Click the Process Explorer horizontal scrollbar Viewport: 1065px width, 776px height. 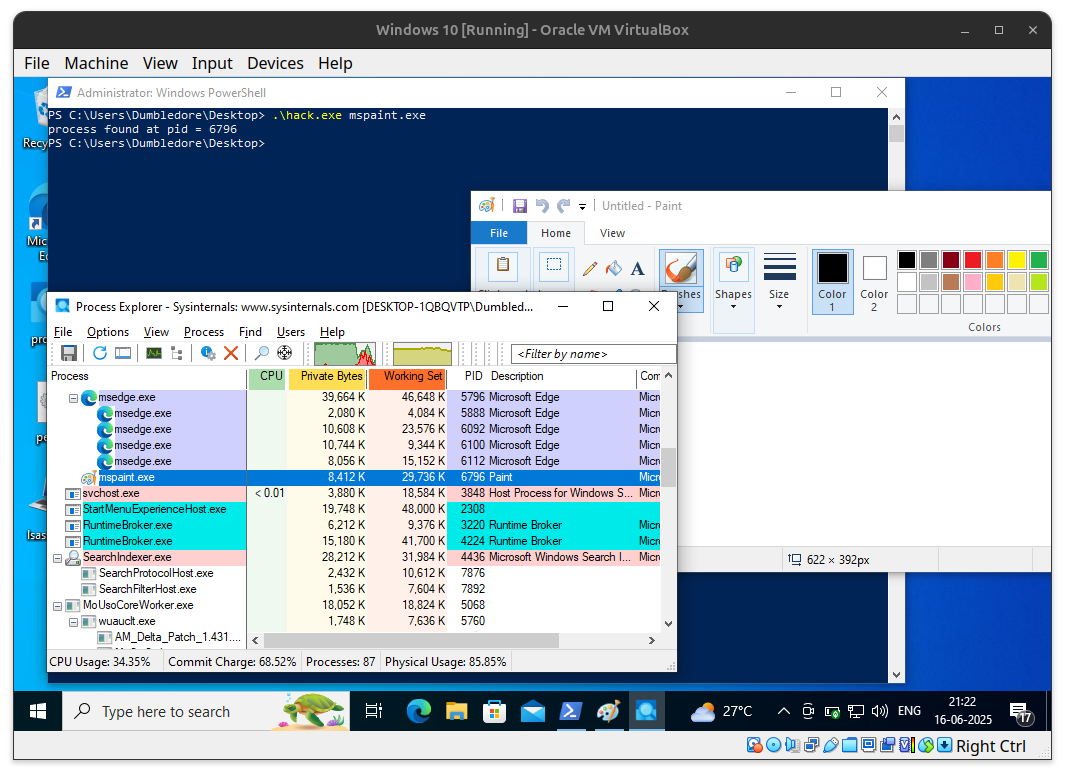tap(412, 640)
